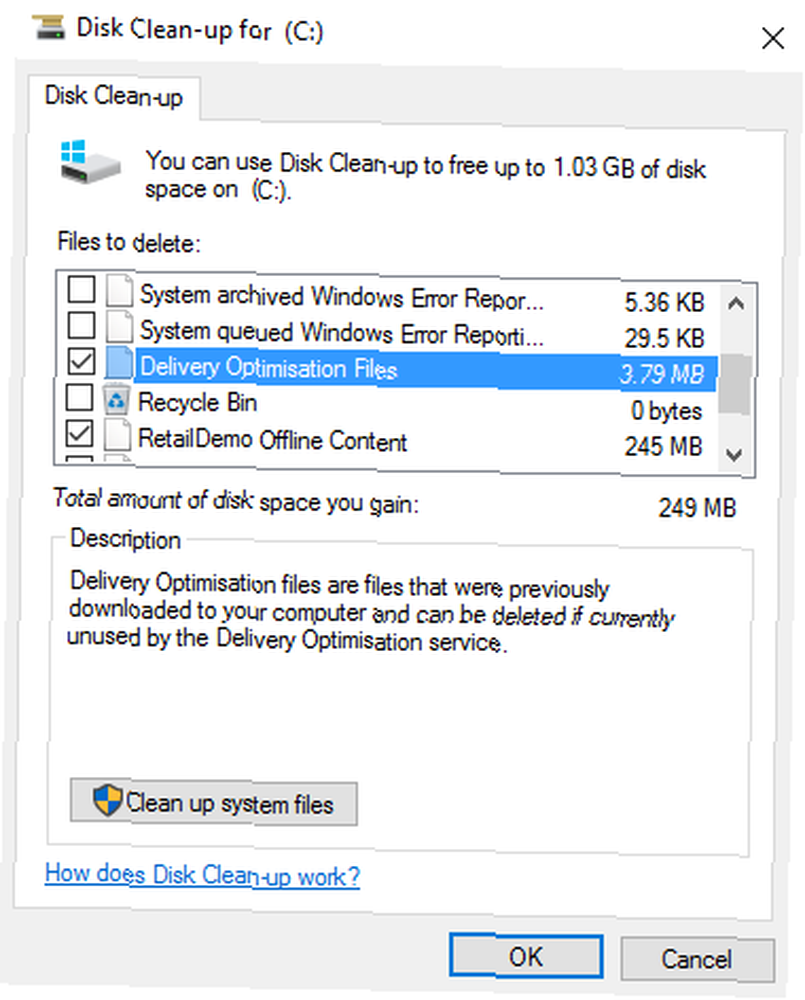Click the file icon beside Delivery Optimisation Files
The image size is (805, 1000).
(x=119, y=364)
